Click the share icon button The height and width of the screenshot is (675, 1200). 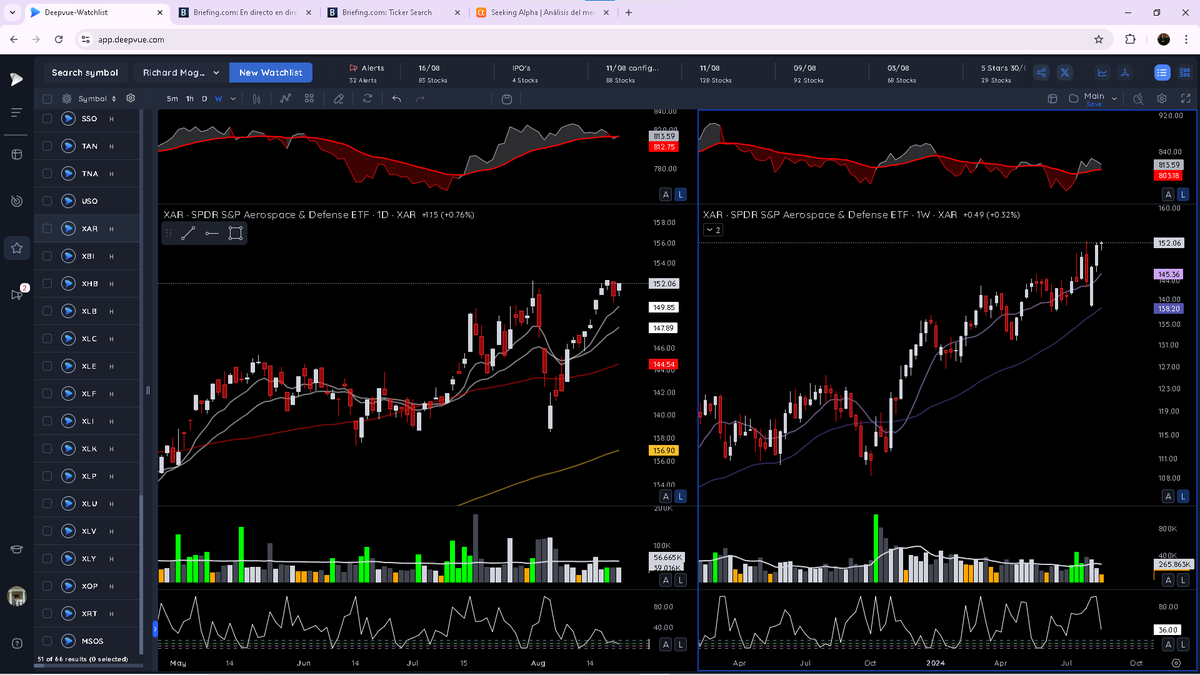point(1041,72)
